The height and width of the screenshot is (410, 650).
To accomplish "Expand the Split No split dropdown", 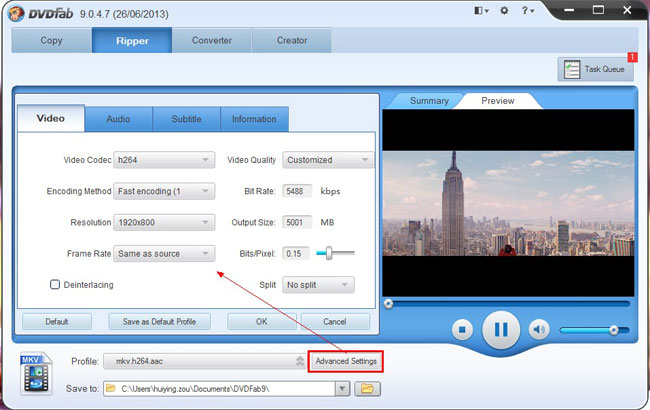I will 318,285.
